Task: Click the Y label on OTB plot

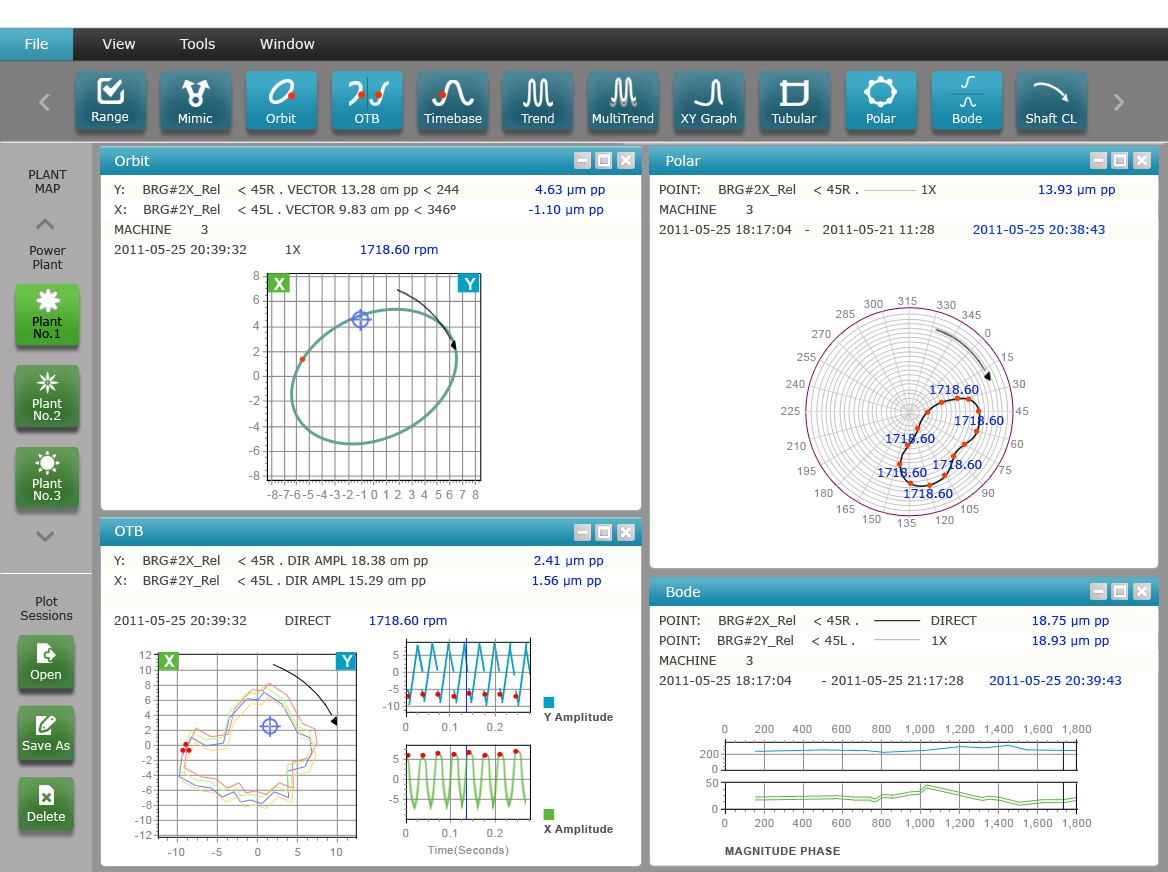Action: pos(346,661)
